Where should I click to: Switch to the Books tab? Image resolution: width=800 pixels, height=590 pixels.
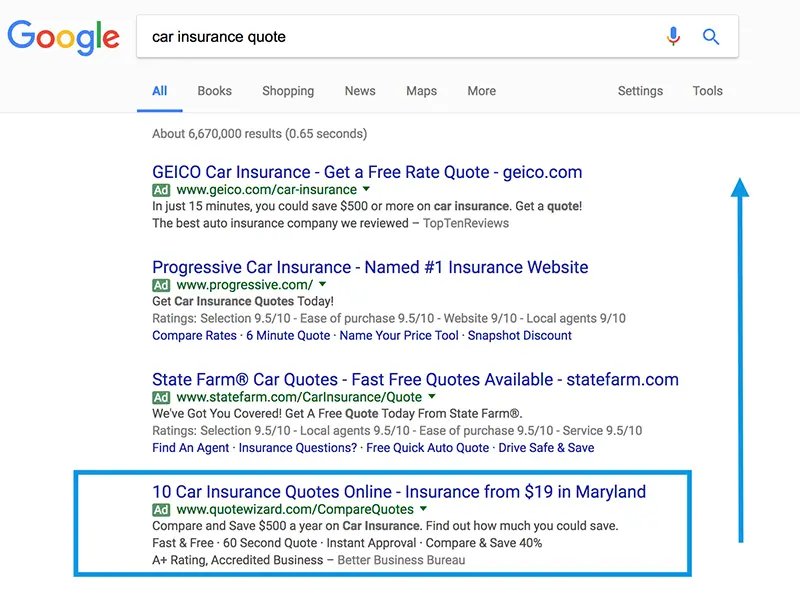pyautogui.click(x=215, y=91)
